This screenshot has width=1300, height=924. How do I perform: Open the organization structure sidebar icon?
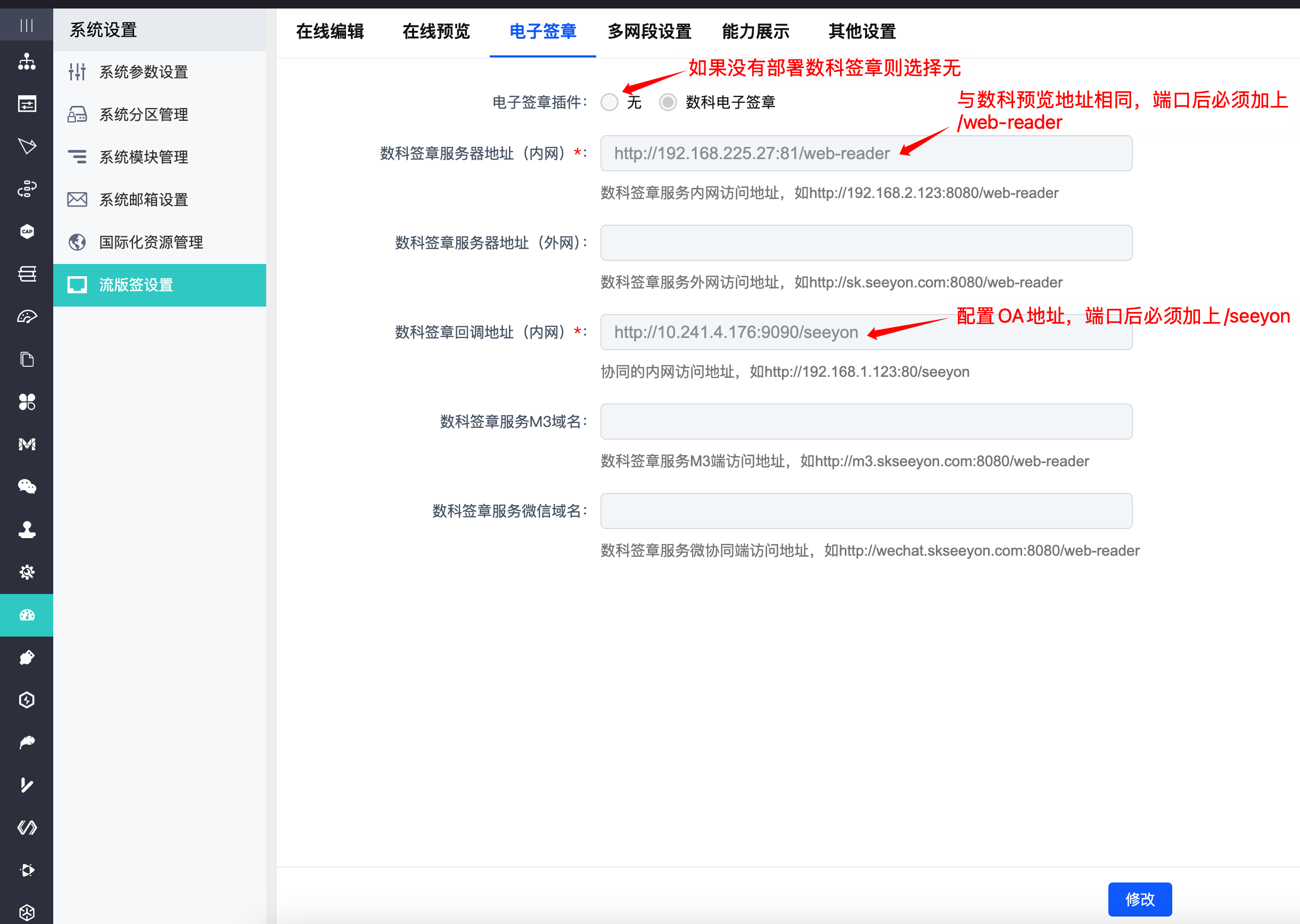(x=26, y=61)
